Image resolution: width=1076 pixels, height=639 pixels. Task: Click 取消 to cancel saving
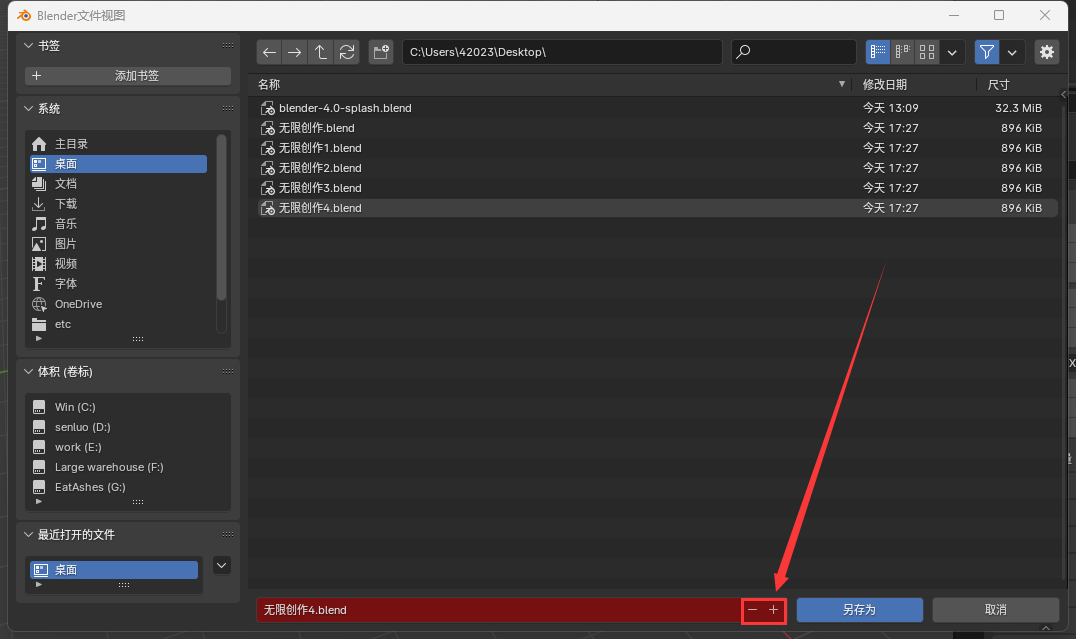[x=996, y=609]
